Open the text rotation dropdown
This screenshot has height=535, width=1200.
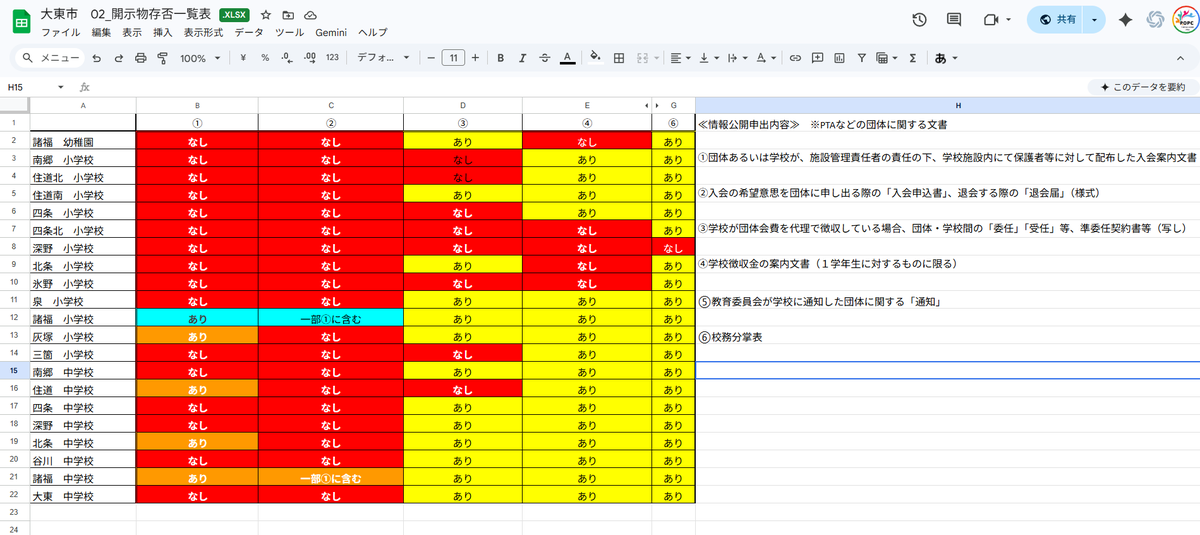point(765,58)
